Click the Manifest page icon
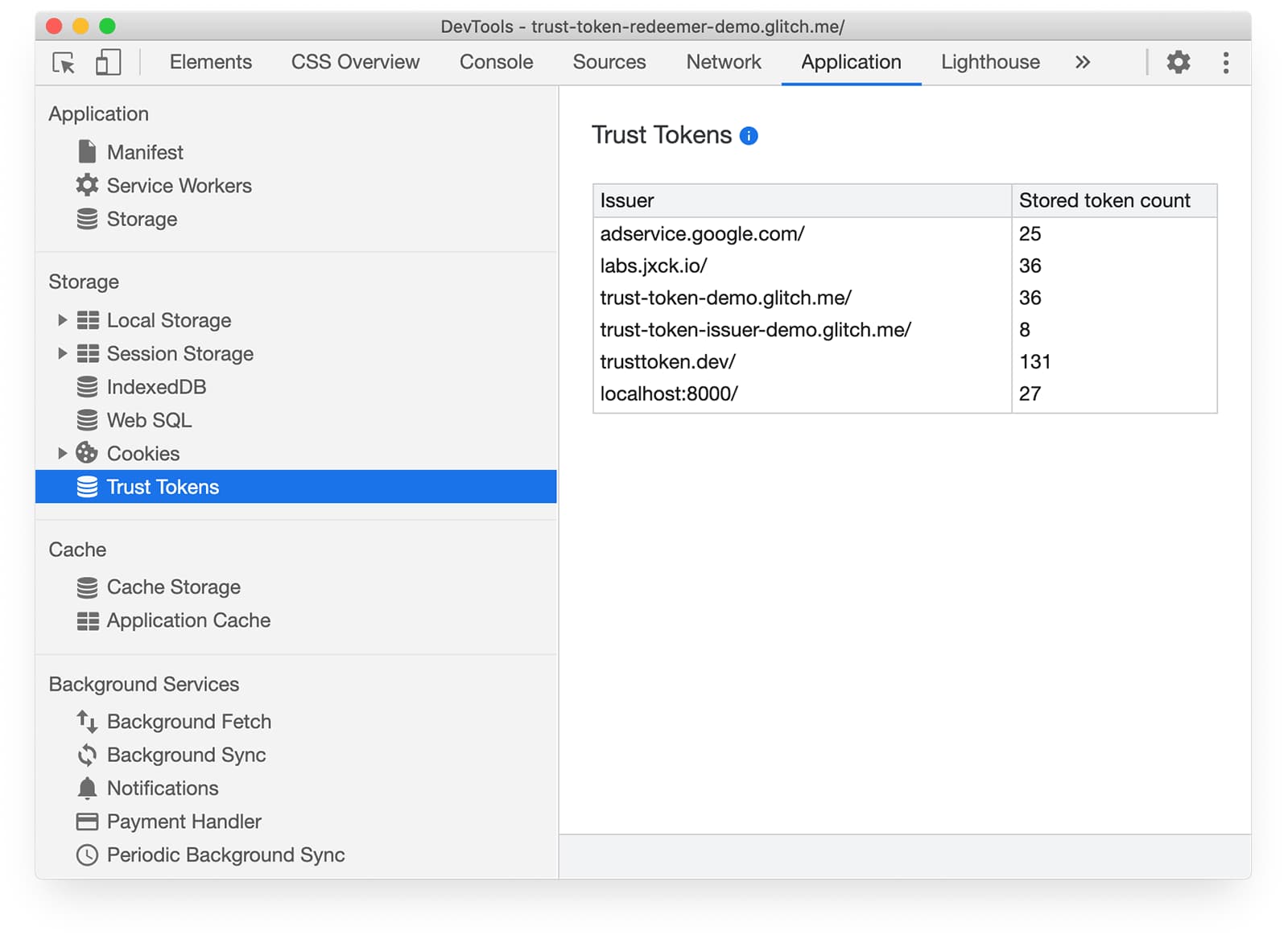The height and width of the screenshot is (939, 1288). tap(86, 151)
